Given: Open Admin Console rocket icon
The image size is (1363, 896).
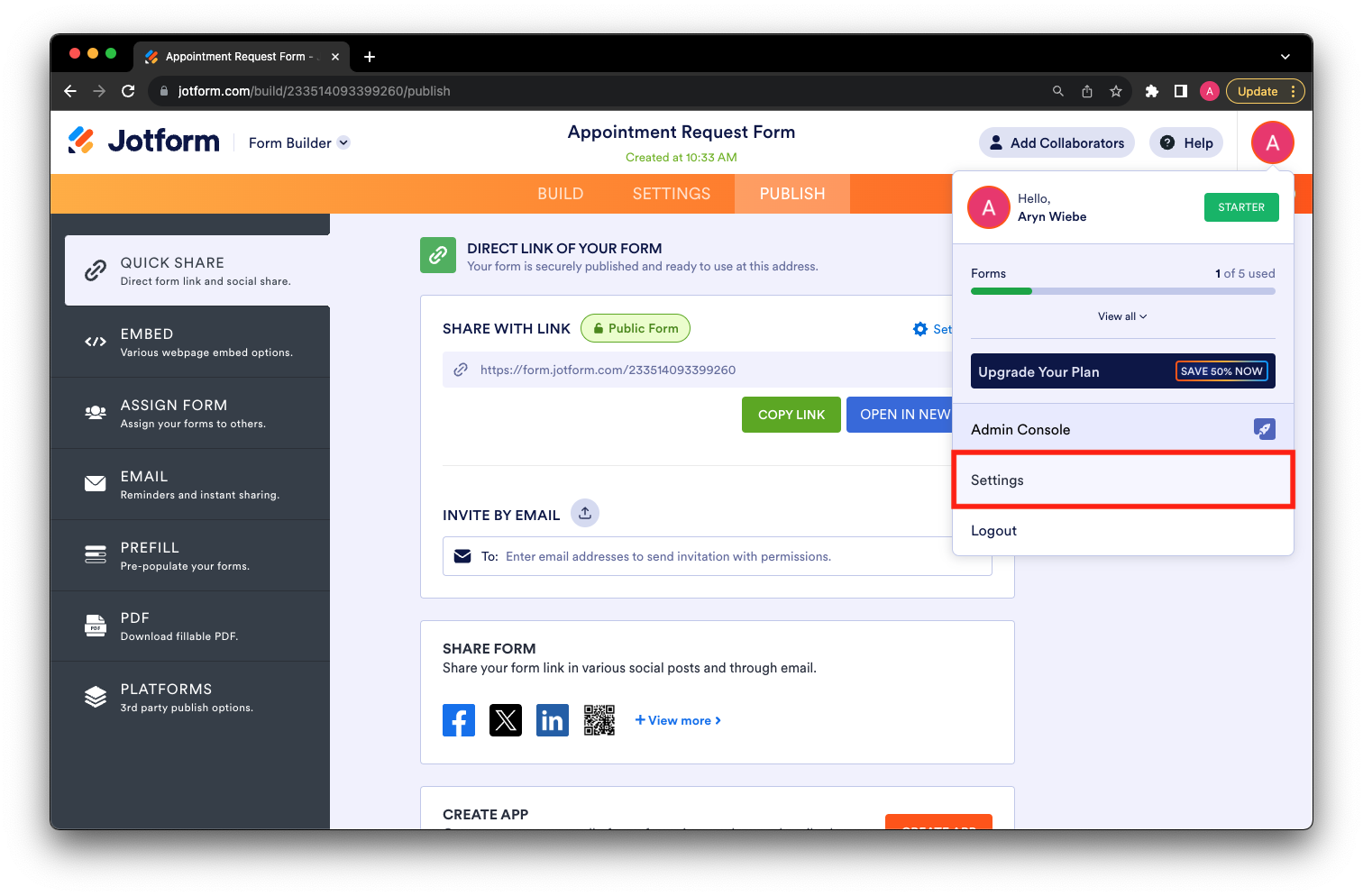Looking at the screenshot, I should (x=1264, y=429).
